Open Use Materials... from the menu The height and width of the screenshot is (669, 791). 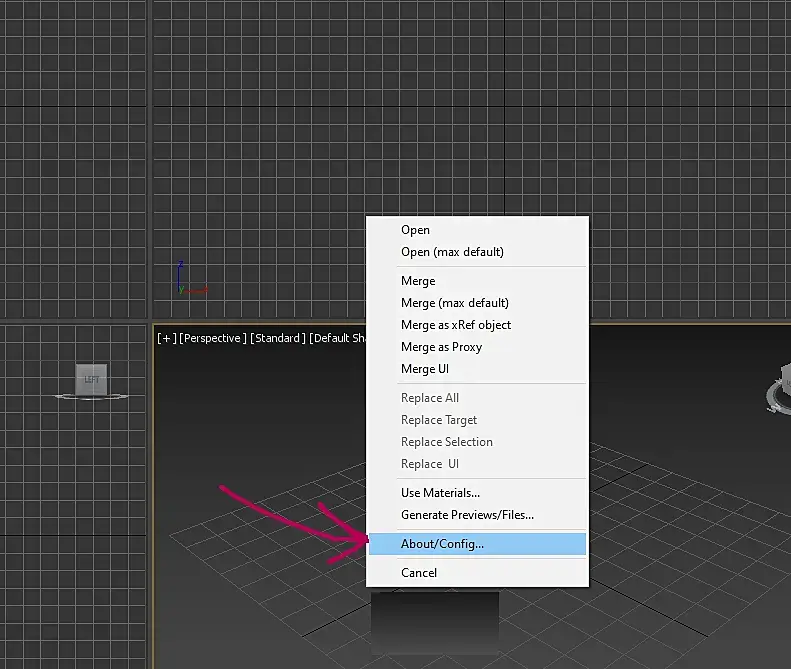pos(477,493)
